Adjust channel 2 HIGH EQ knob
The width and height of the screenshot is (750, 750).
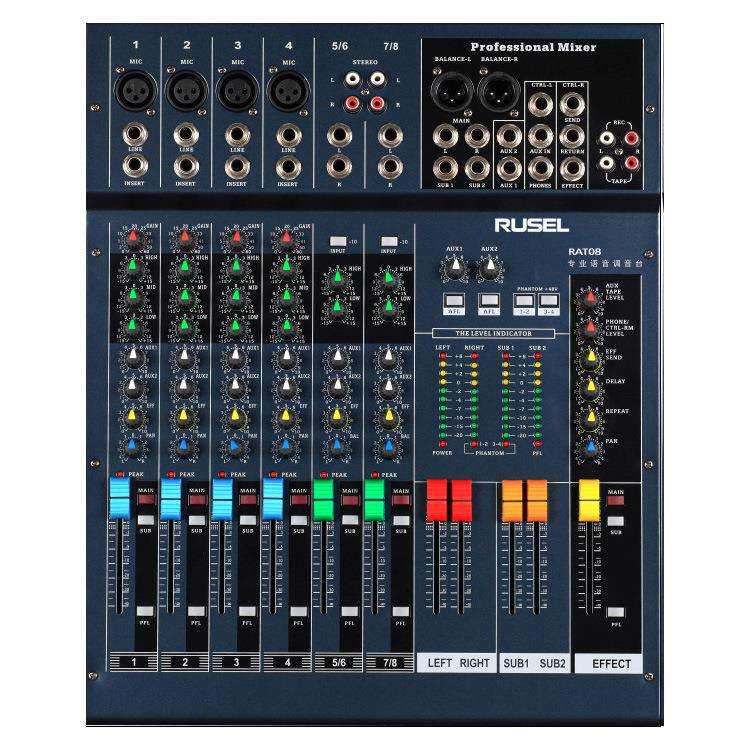pos(185,266)
